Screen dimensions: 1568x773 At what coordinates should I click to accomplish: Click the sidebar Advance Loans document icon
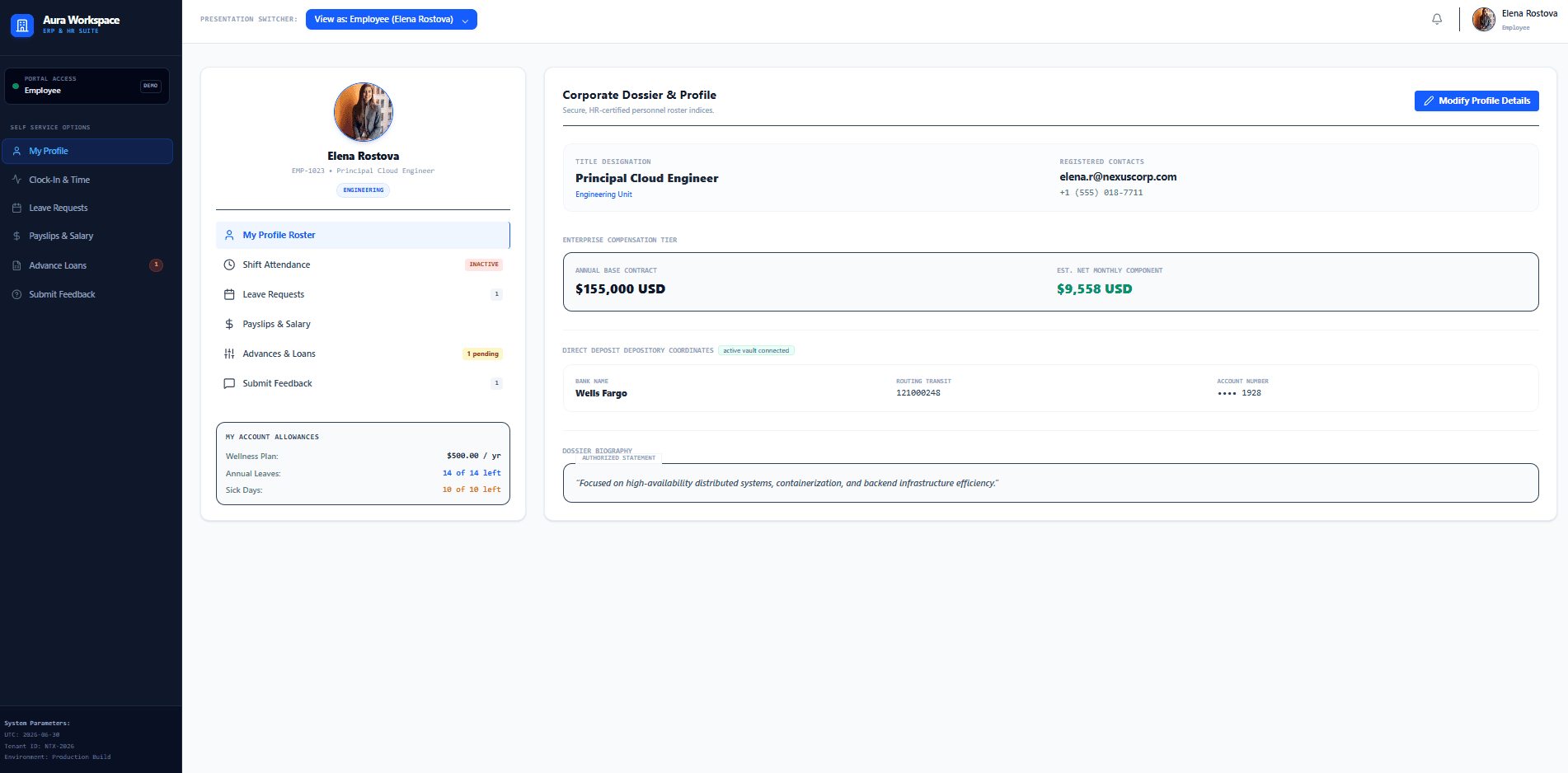(x=16, y=265)
